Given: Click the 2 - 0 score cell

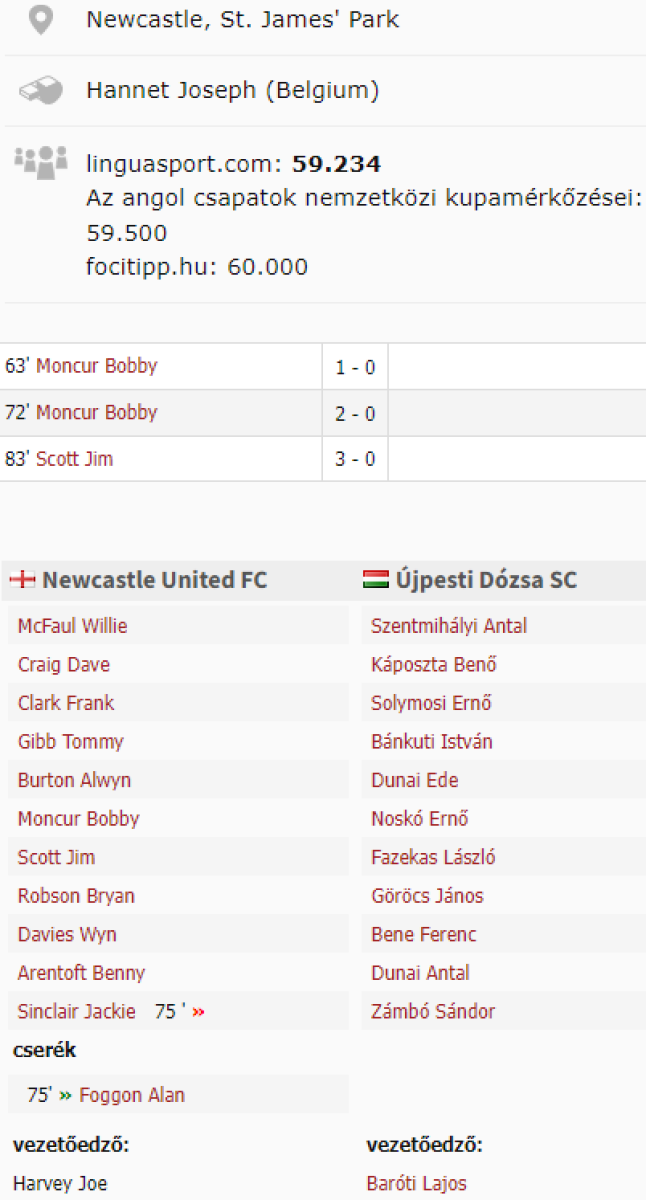Looking at the screenshot, I should (x=355, y=413).
